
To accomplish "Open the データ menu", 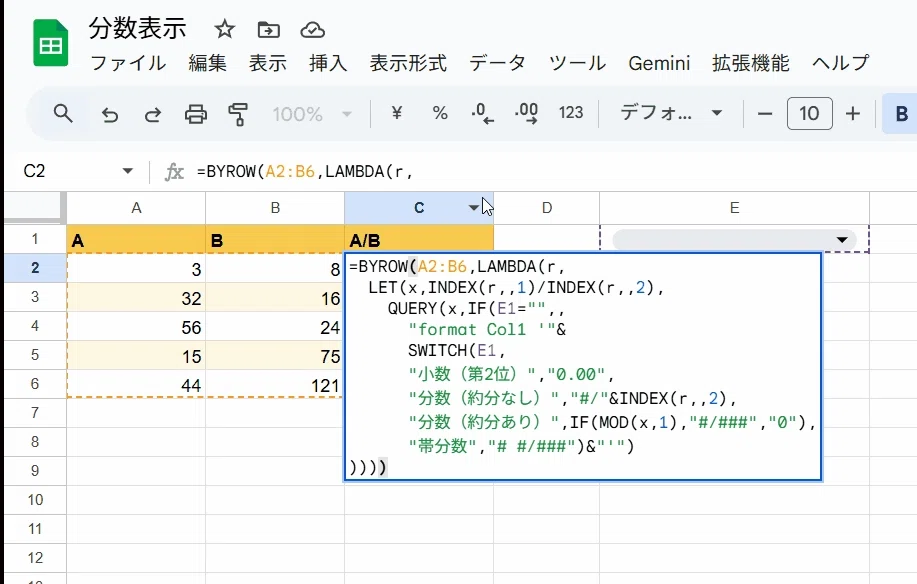I will click(497, 63).
